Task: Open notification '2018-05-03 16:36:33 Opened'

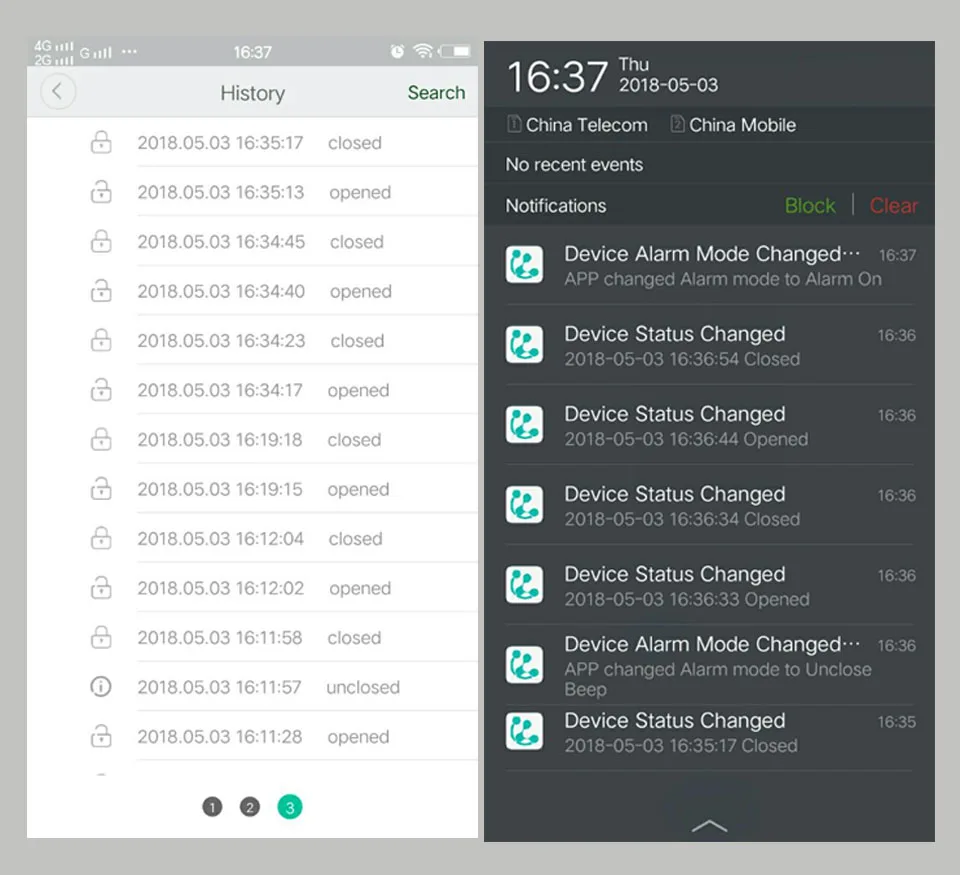Action: coord(710,585)
